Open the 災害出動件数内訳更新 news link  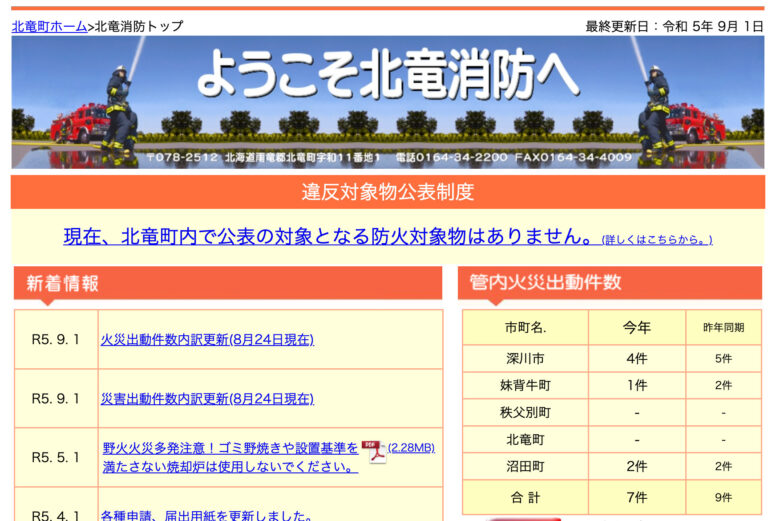207,399
